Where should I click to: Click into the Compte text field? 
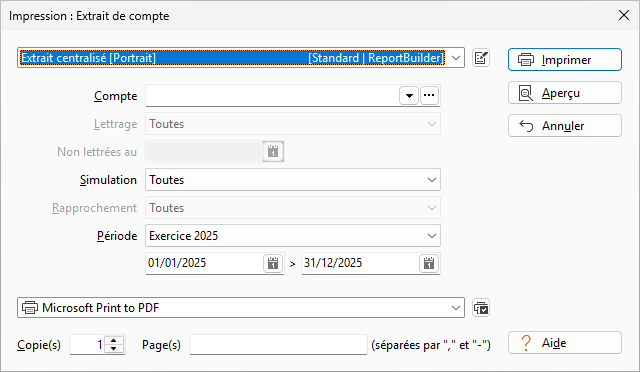(x=272, y=96)
